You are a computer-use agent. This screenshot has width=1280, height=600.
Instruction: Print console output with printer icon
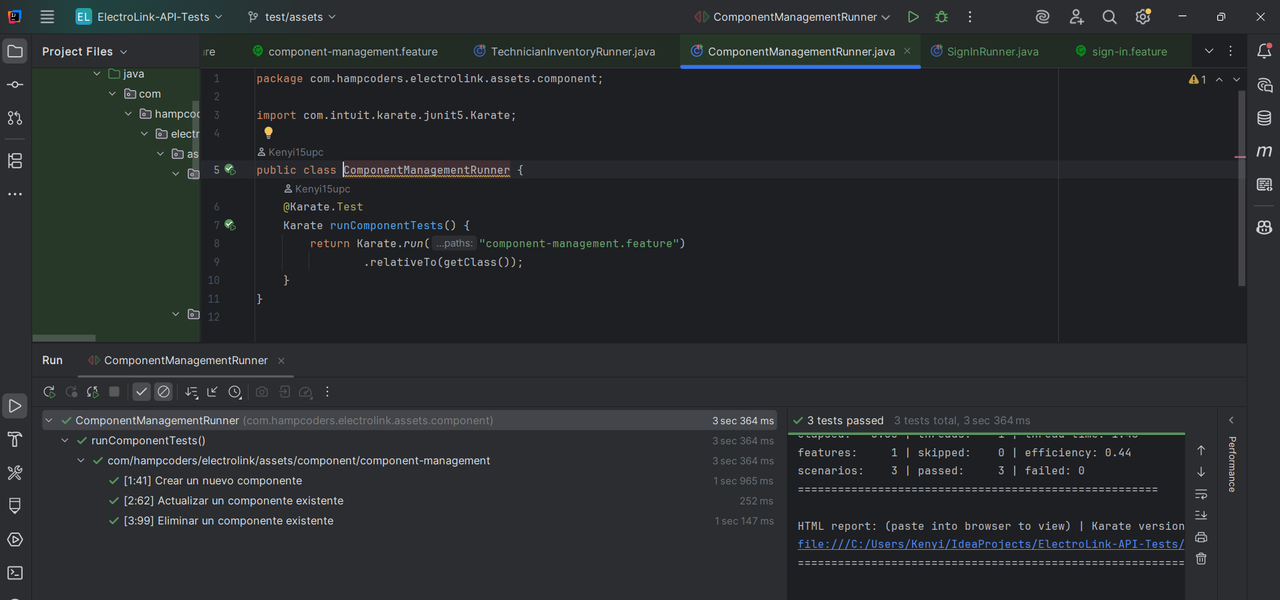1201,537
